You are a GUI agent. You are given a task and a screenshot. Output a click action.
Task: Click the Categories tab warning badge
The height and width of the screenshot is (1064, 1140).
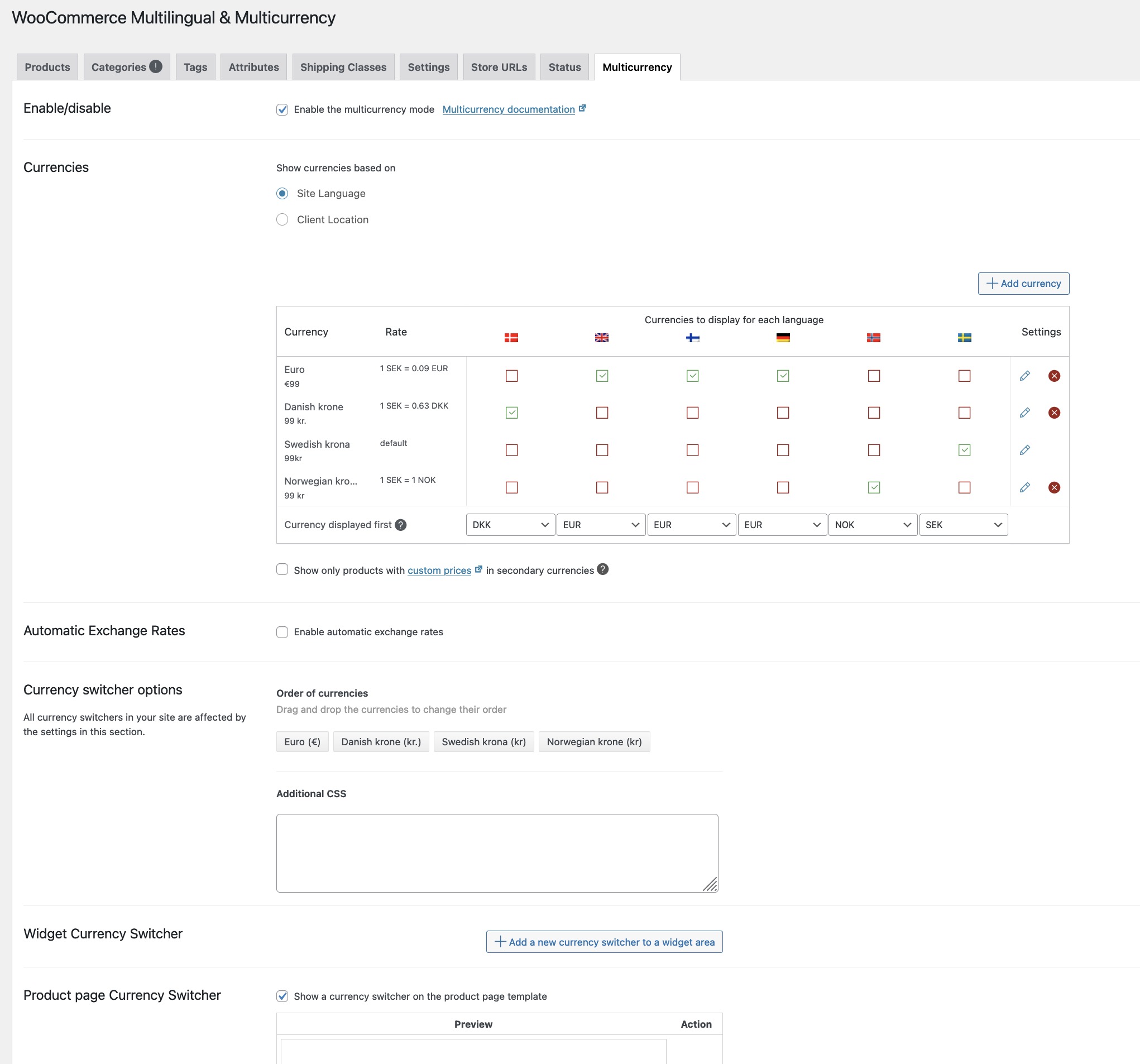coord(155,66)
